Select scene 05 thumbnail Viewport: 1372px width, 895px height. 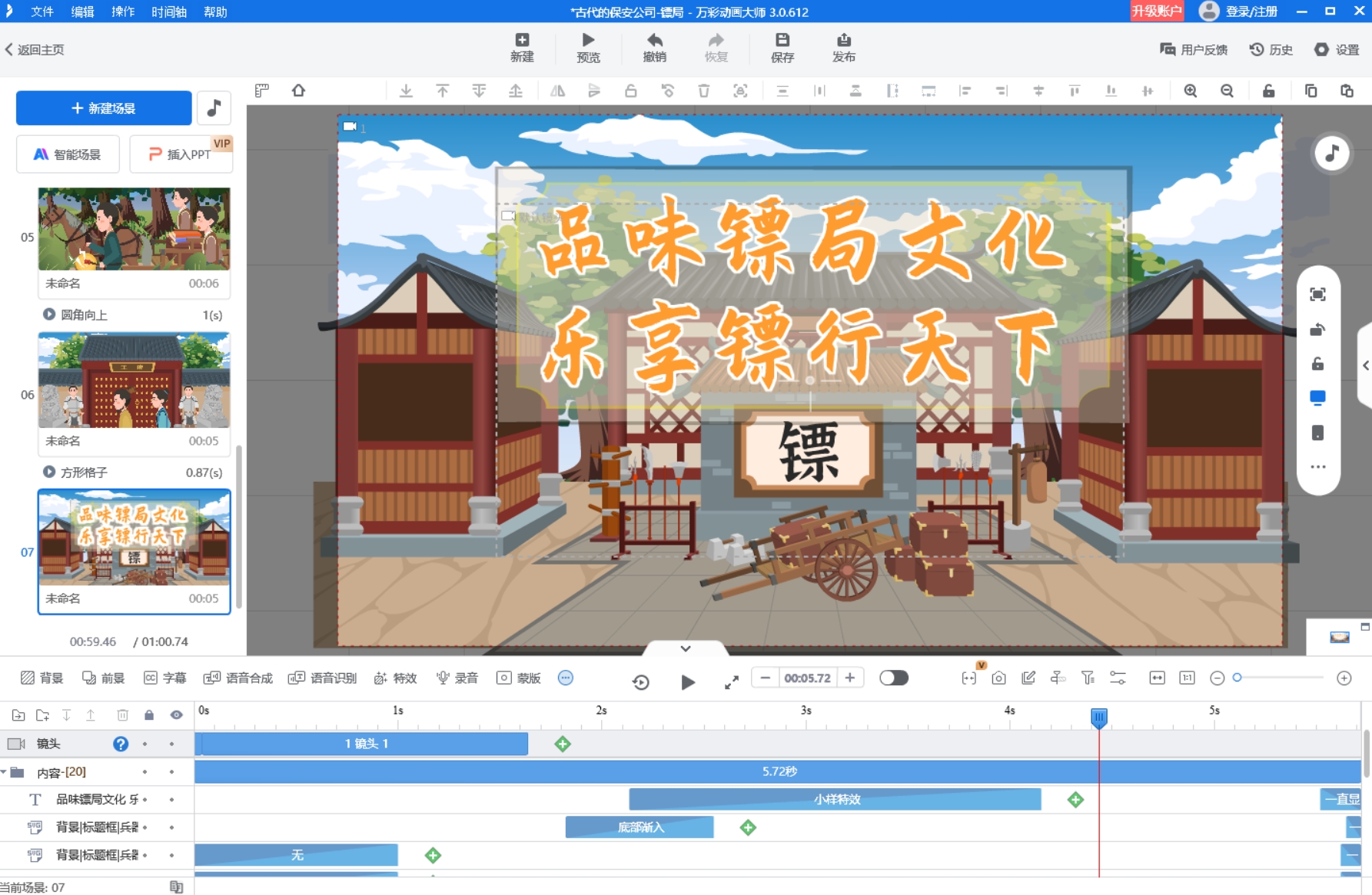pos(135,229)
